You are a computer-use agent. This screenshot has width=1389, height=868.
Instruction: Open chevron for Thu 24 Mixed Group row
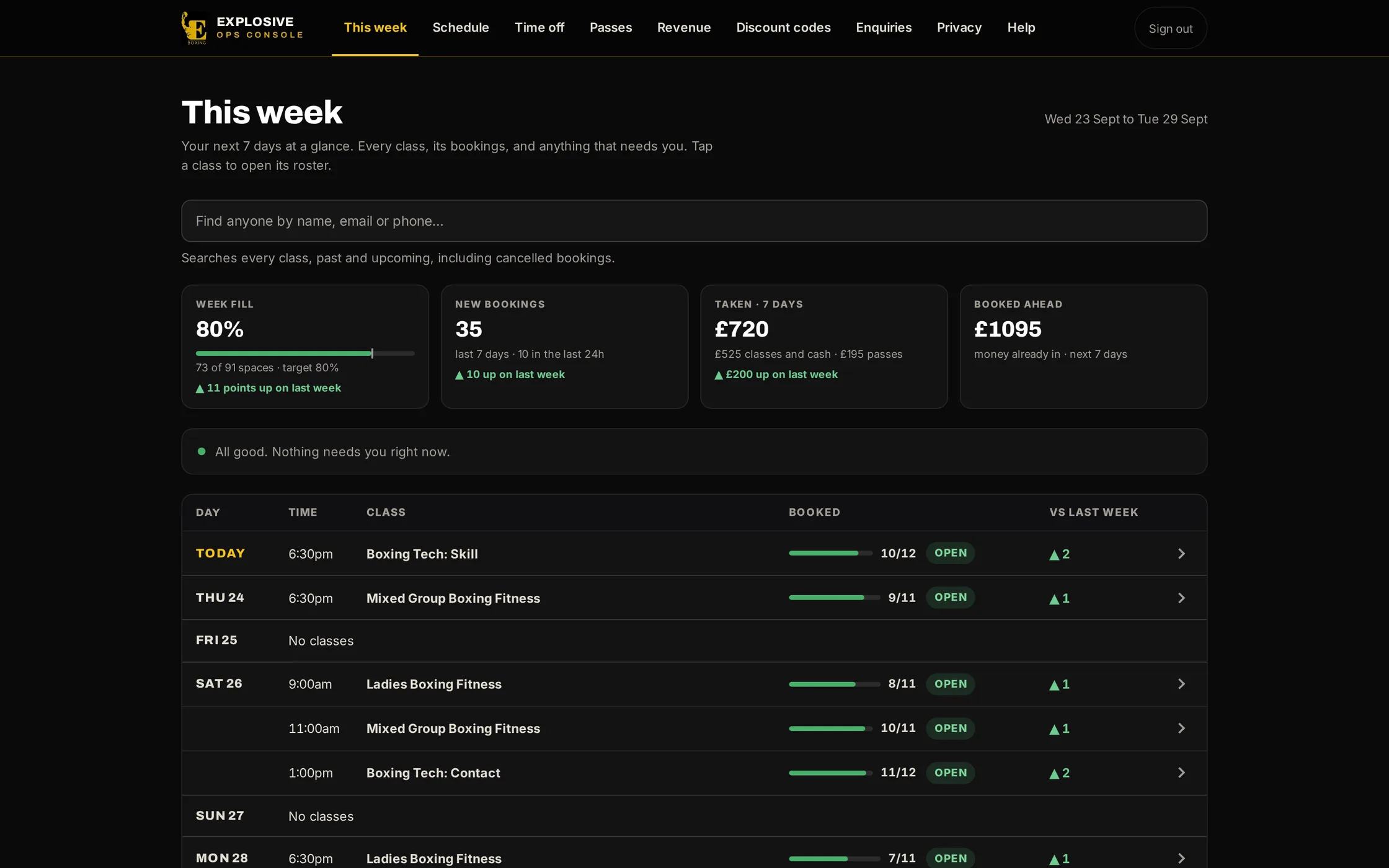1181,598
